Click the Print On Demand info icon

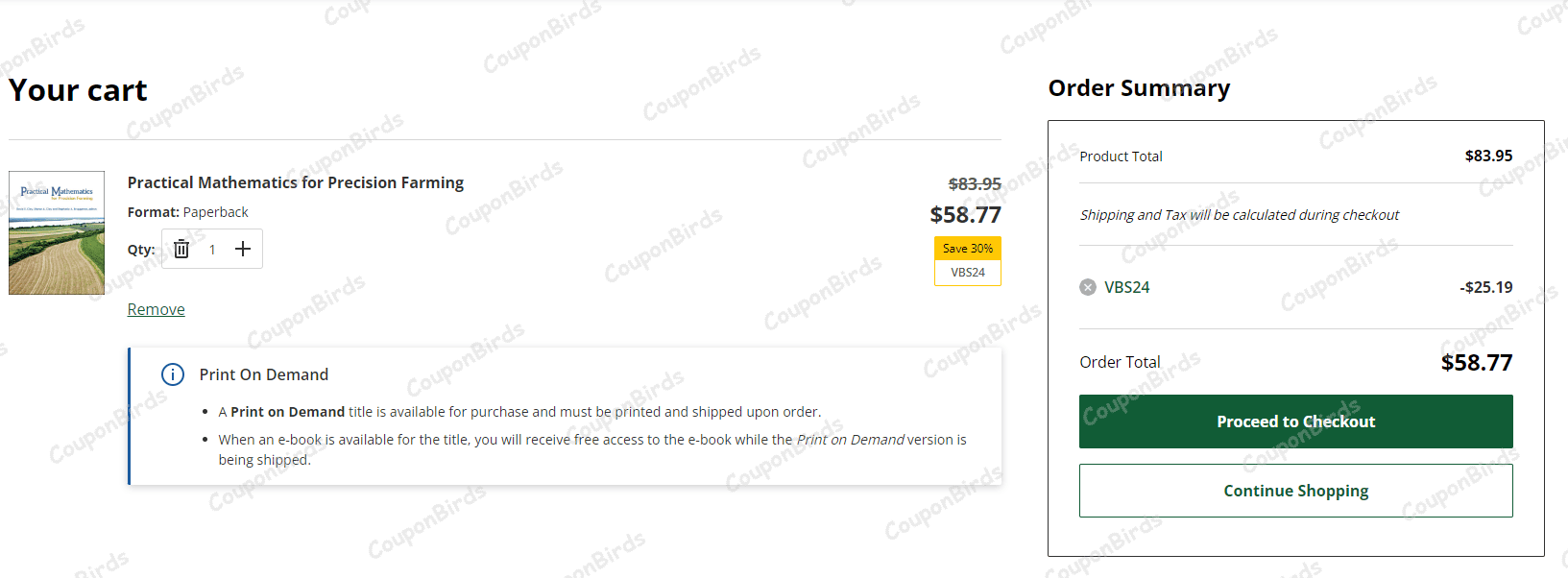point(173,374)
